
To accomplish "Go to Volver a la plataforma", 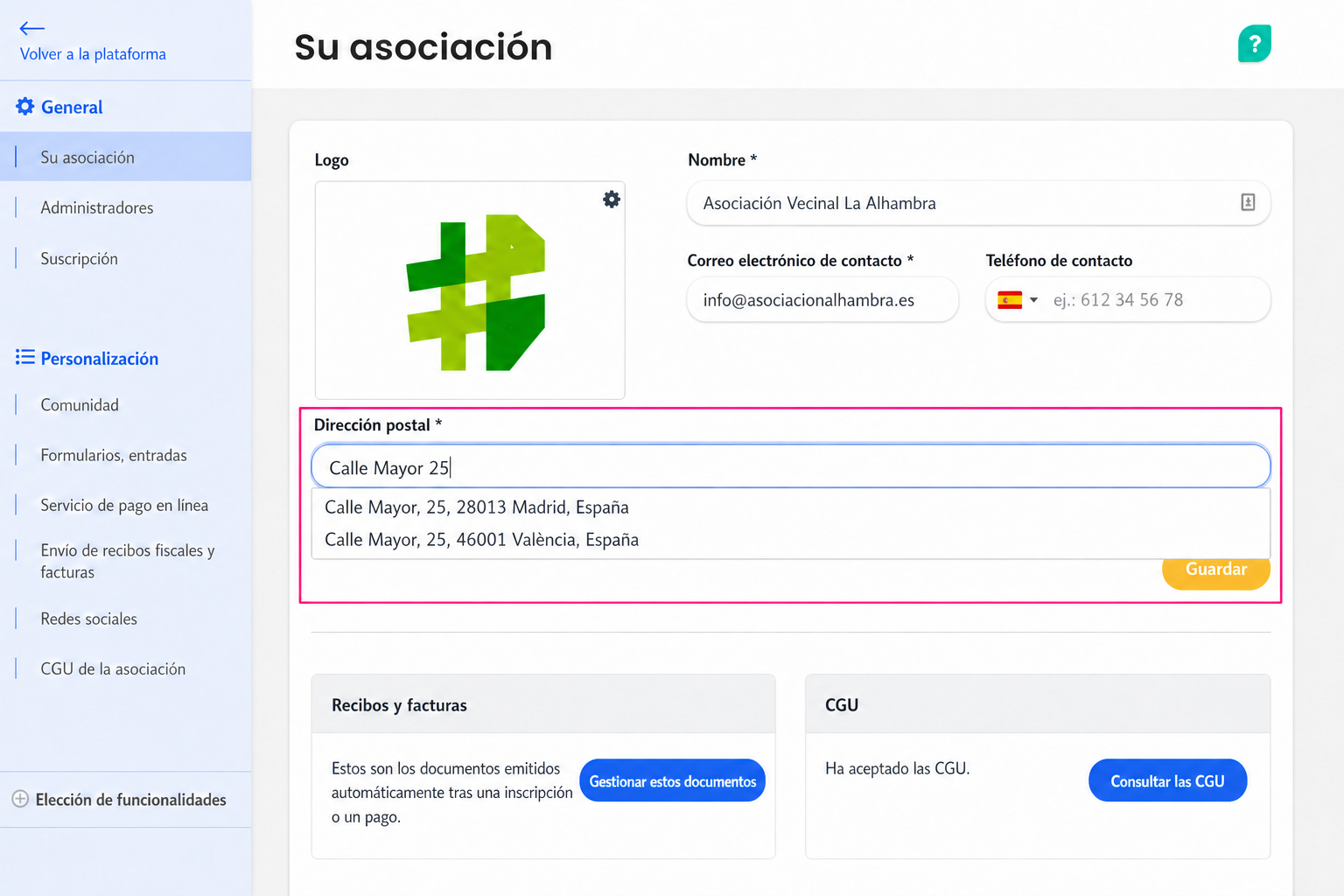I will pos(93,54).
